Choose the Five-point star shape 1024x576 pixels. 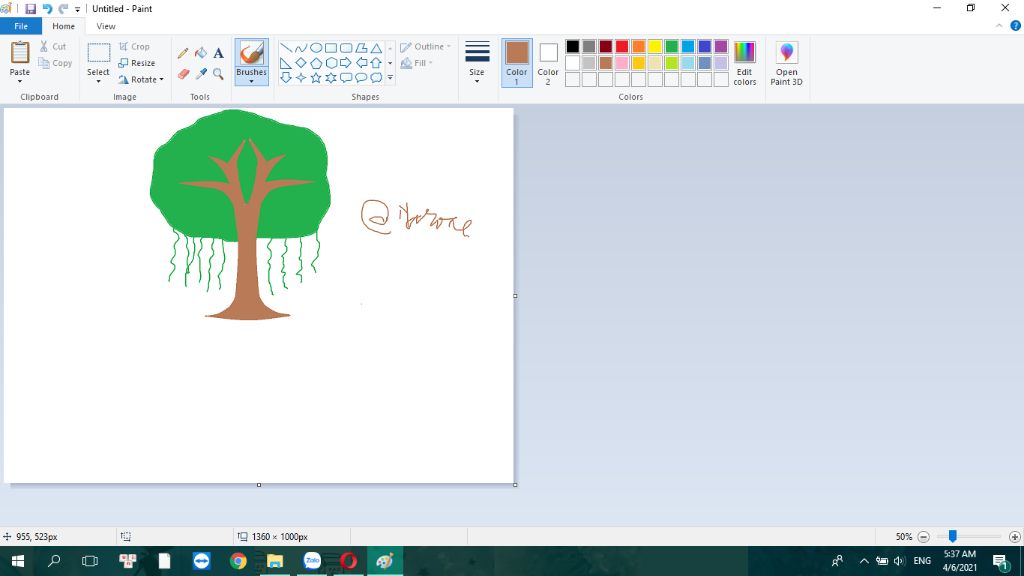[x=316, y=78]
